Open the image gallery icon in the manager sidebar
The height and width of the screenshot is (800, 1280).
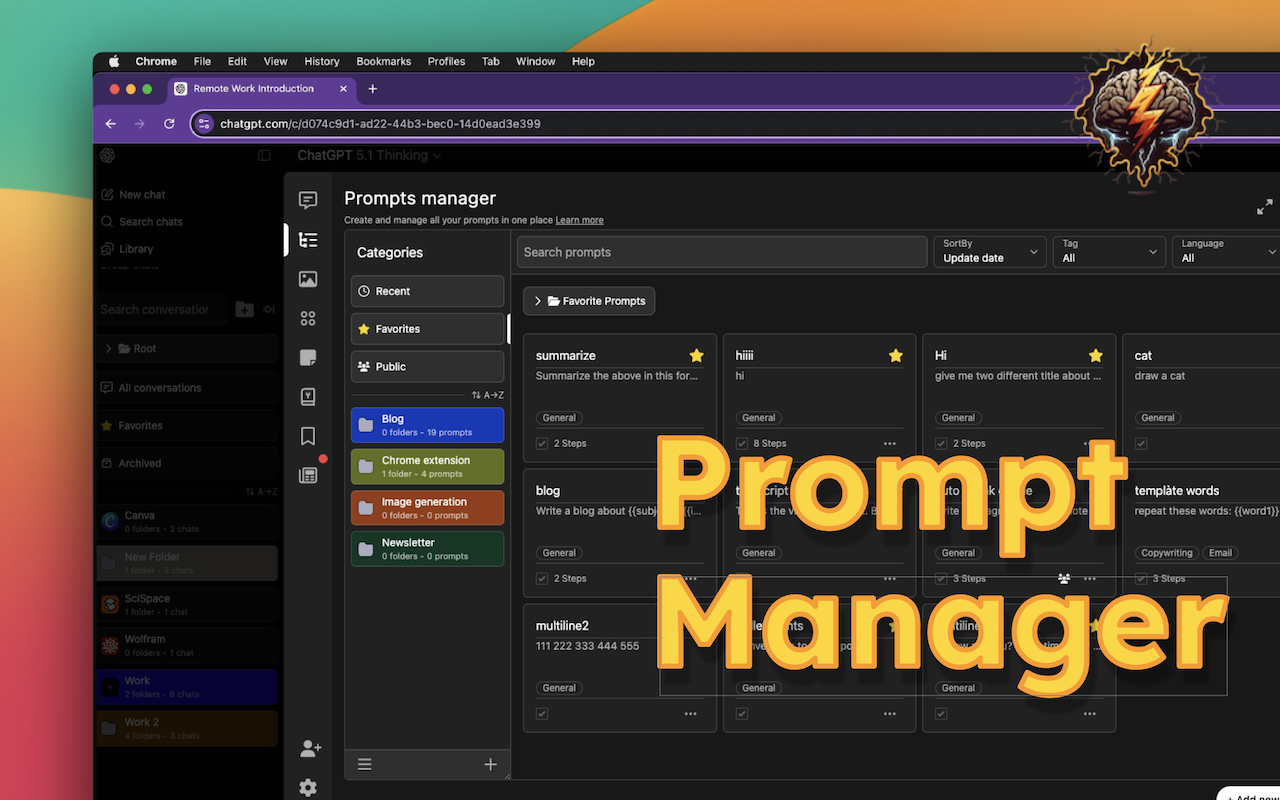click(x=308, y=280)
